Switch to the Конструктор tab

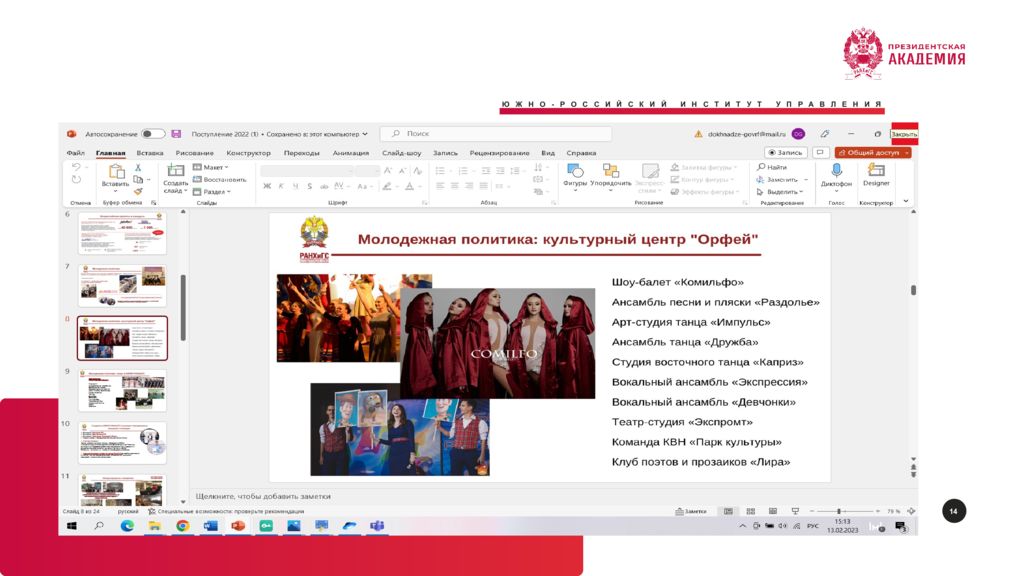248,153
